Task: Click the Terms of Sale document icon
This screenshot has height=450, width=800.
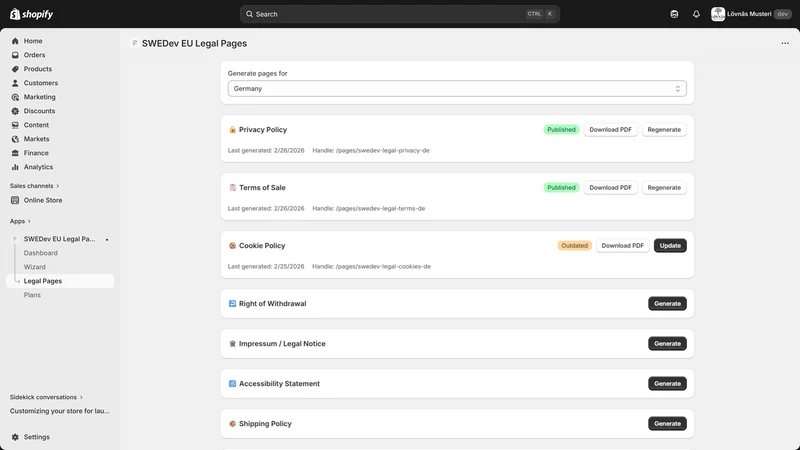Action: (x=232, y=188)
